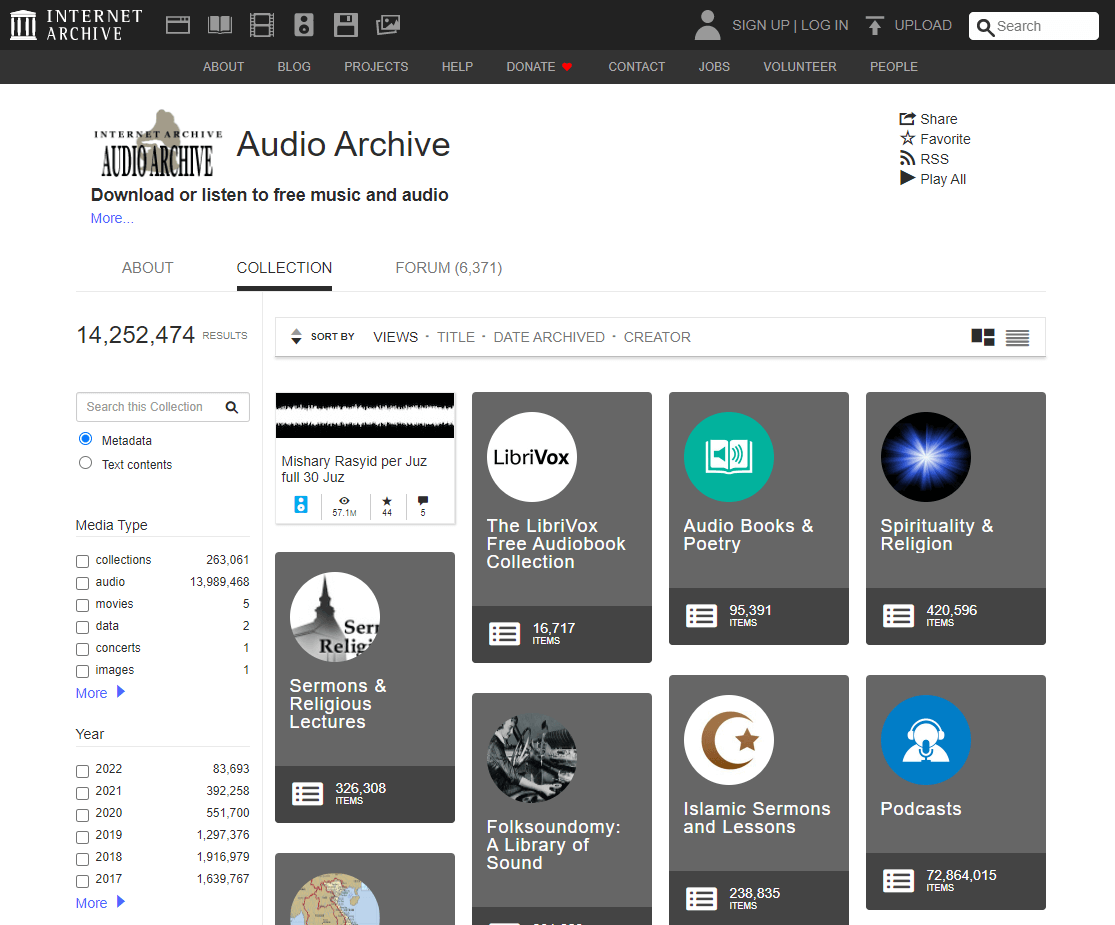This screenshot has height=925, width=1115.
Task: Open the PEOPLE menu item
Action: 894,67
